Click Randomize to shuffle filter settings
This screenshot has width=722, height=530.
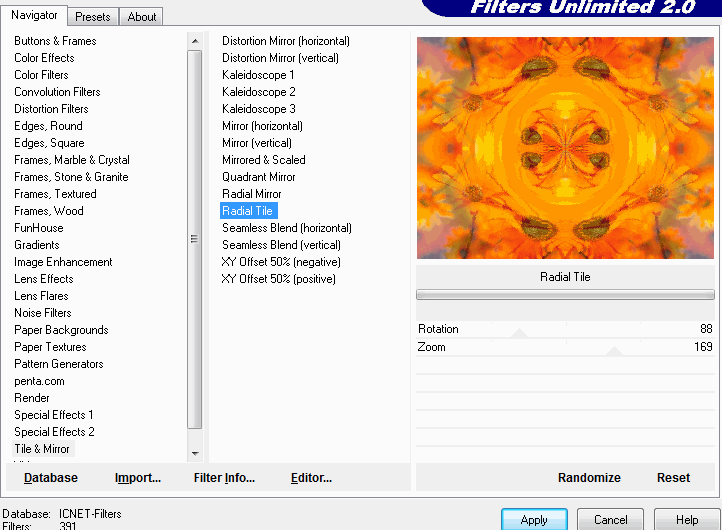589,478
